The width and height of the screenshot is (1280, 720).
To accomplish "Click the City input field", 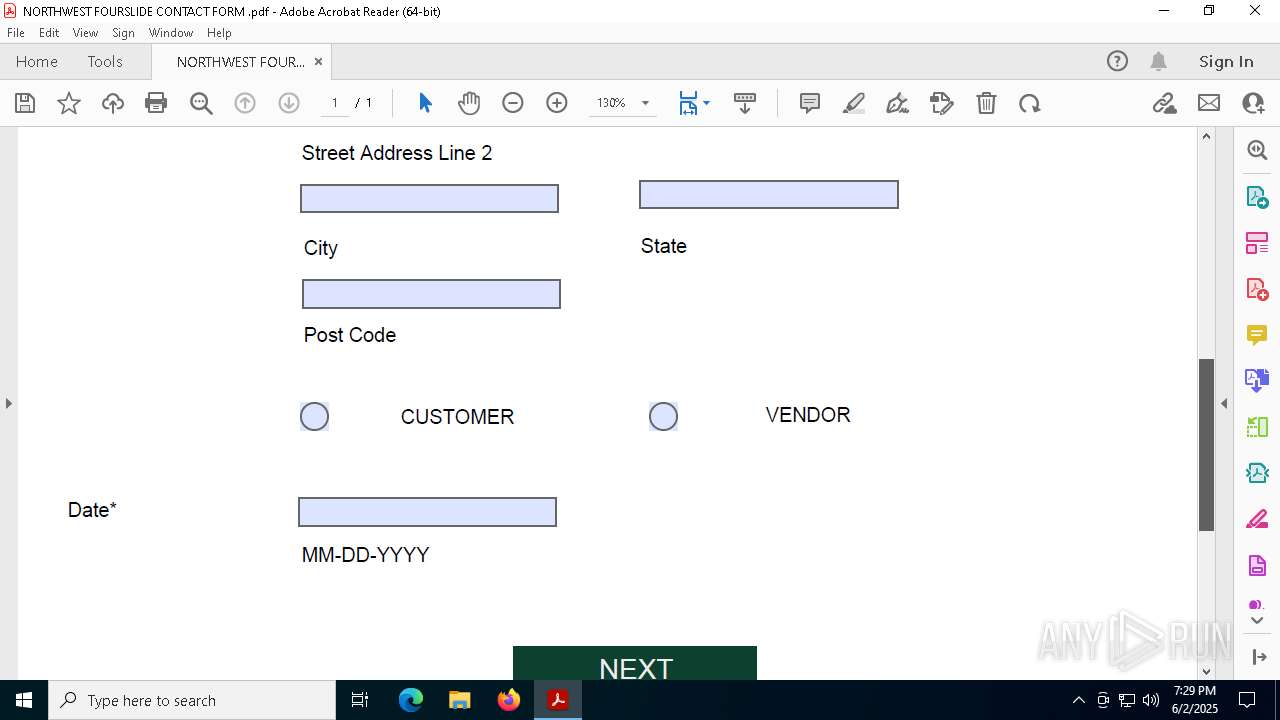I will [x=429, y=198].
